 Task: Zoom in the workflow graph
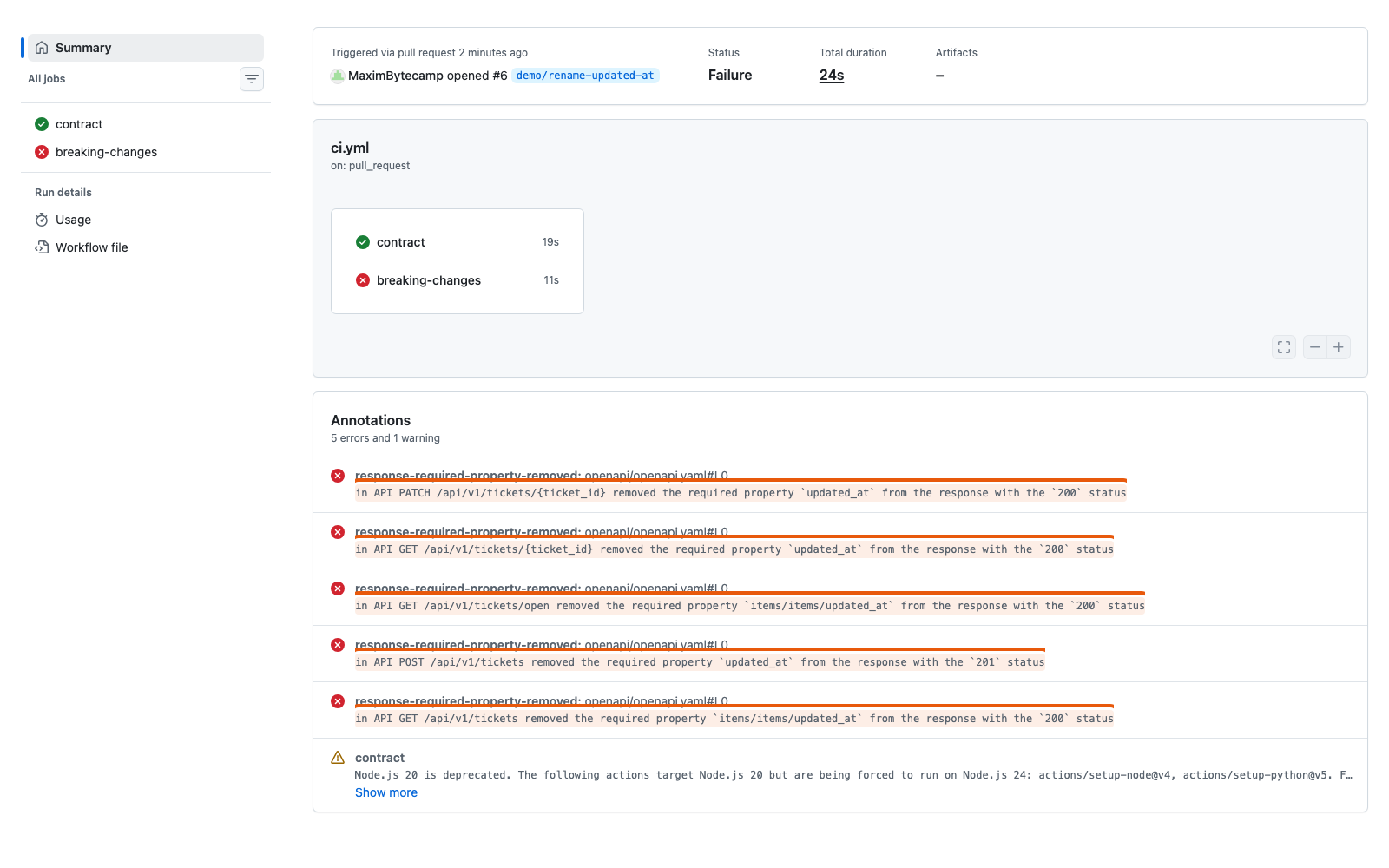(x=1339, y=347)
